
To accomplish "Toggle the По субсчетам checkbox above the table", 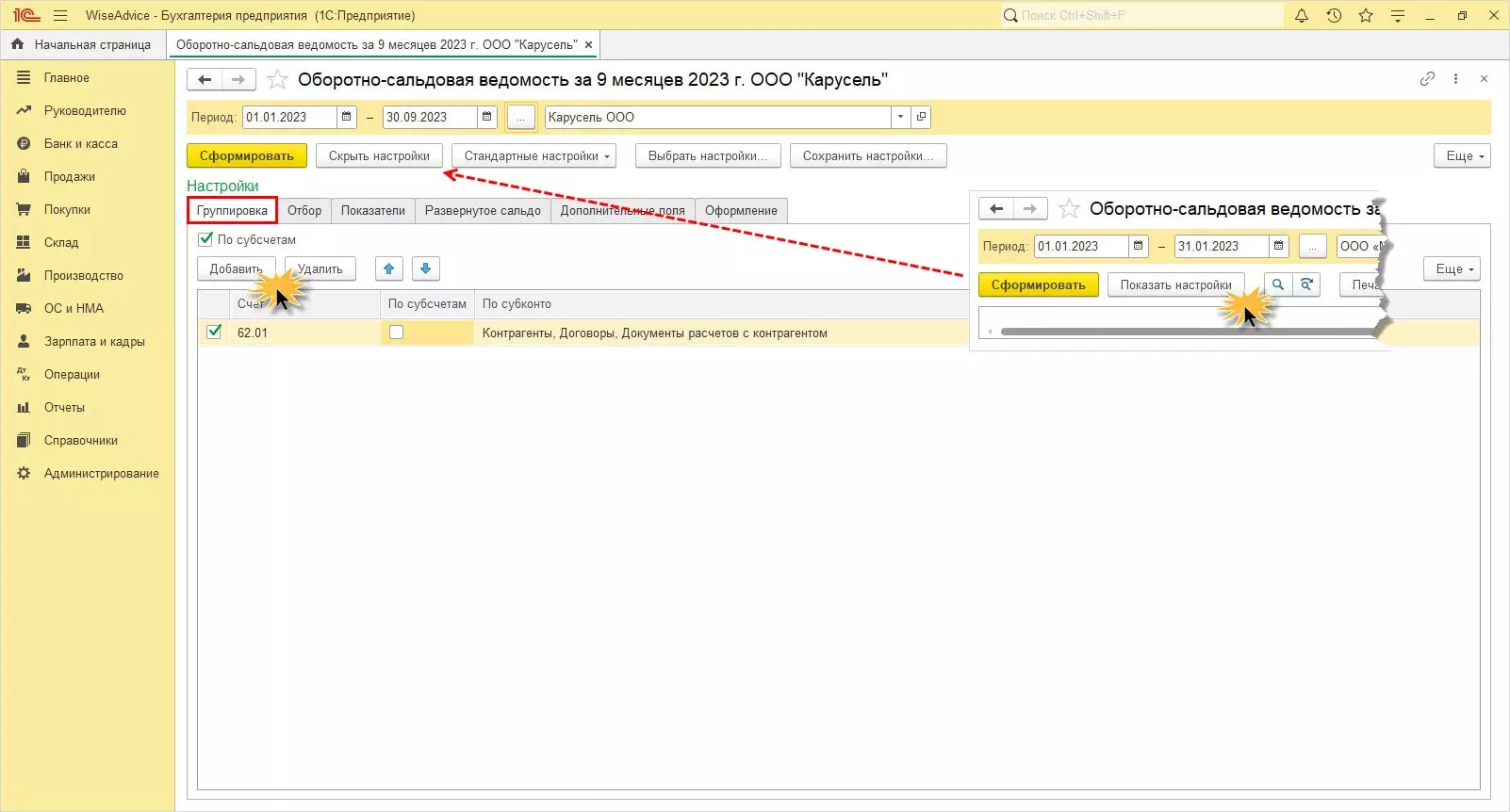I will [x=205, y=239].
